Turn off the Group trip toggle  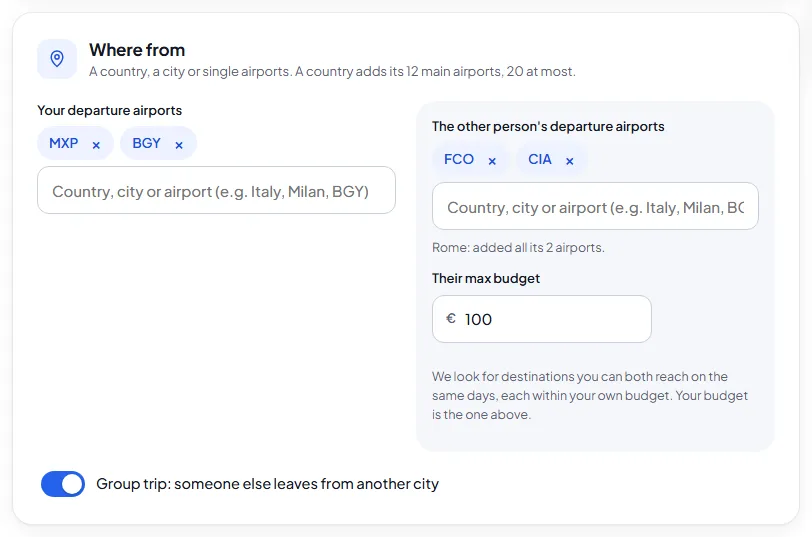point(63,484)
